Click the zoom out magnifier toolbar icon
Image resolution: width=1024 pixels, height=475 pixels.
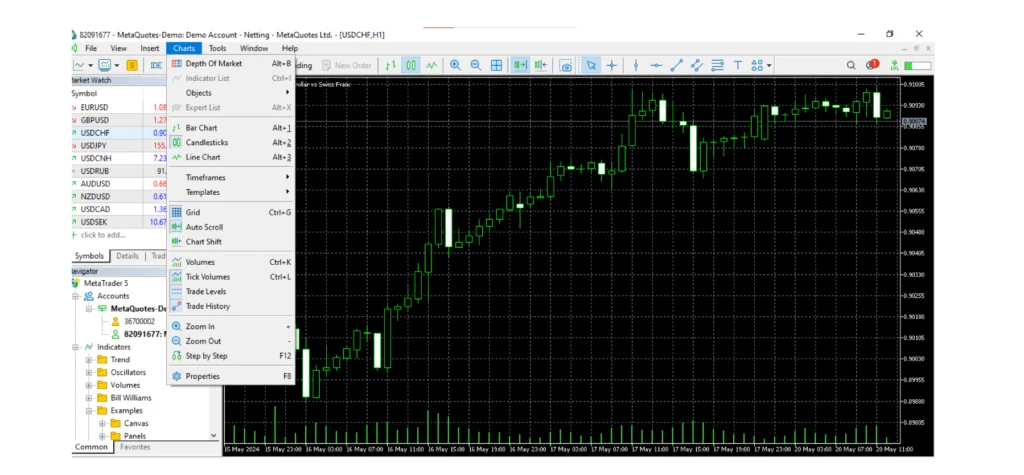475,66
